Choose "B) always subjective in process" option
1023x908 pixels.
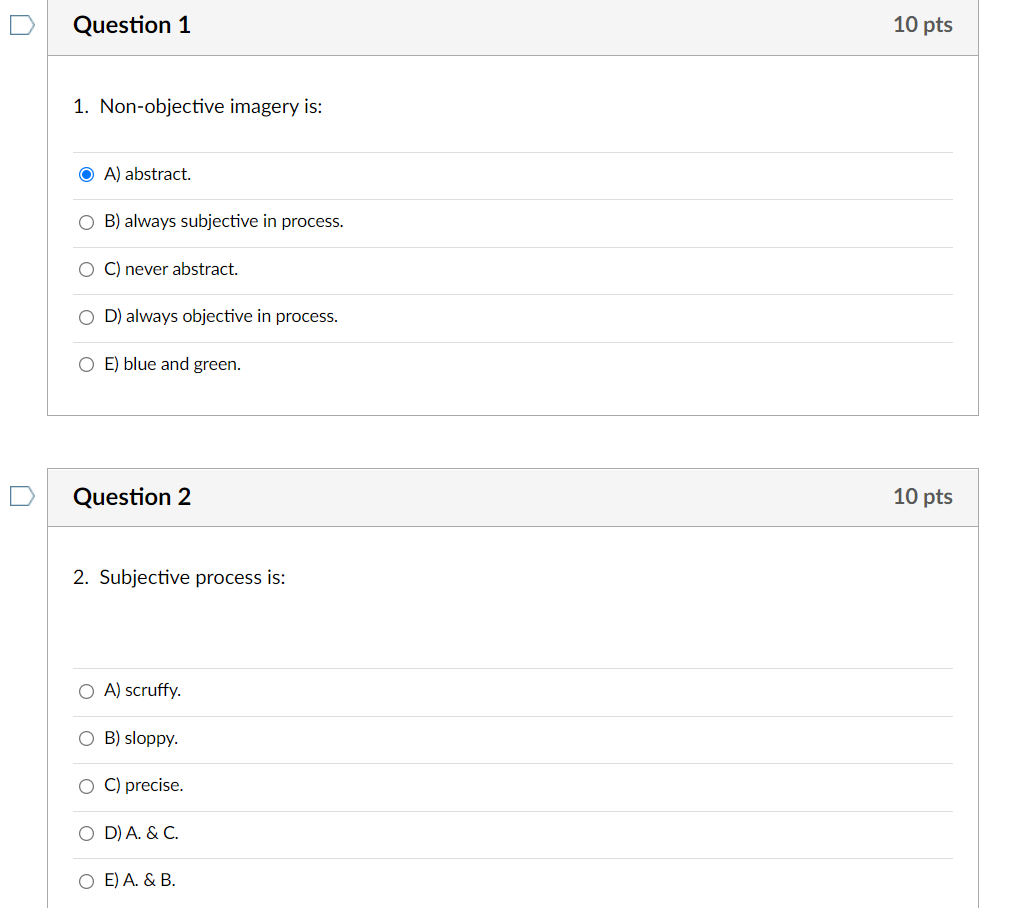[86, 222]
